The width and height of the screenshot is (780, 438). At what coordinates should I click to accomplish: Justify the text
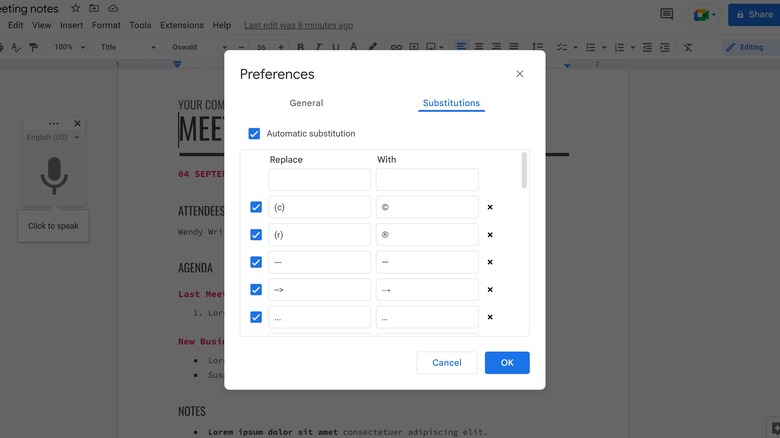point(514,47)
